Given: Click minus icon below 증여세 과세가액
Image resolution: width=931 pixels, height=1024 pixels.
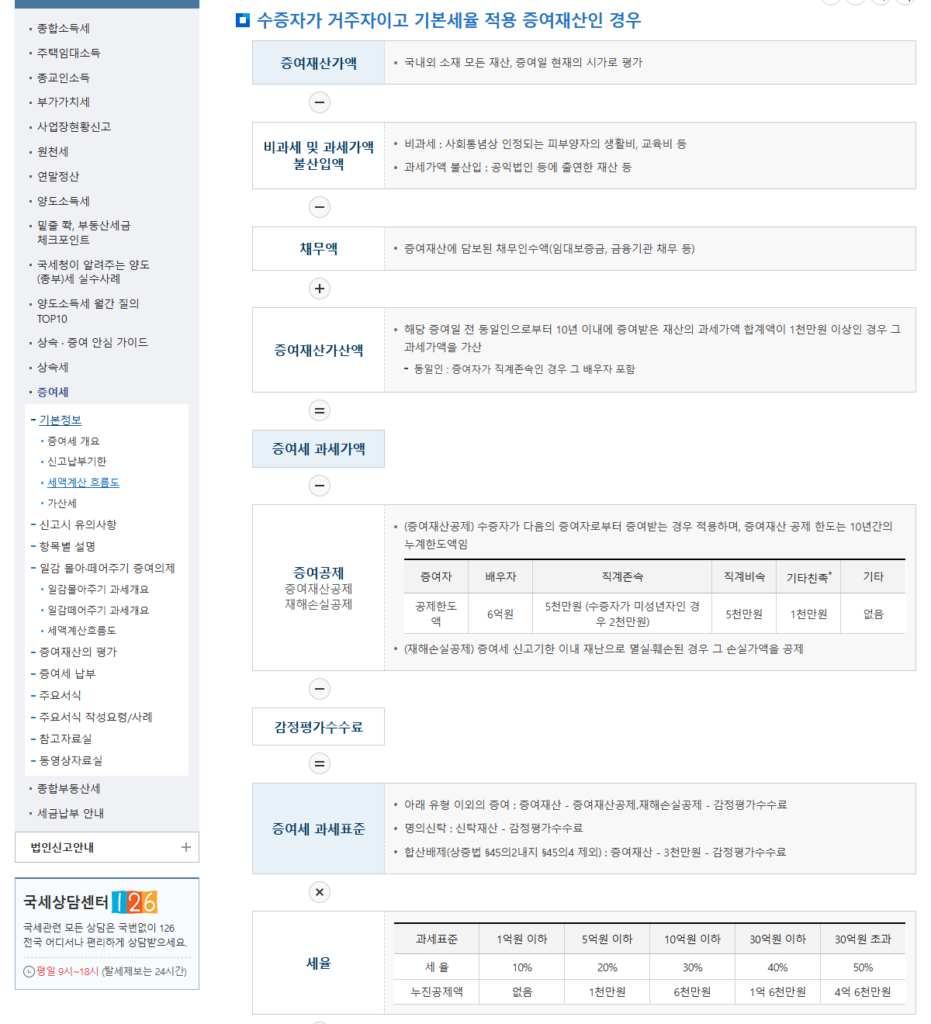Looking at the screenshot, I should [319, 486].
